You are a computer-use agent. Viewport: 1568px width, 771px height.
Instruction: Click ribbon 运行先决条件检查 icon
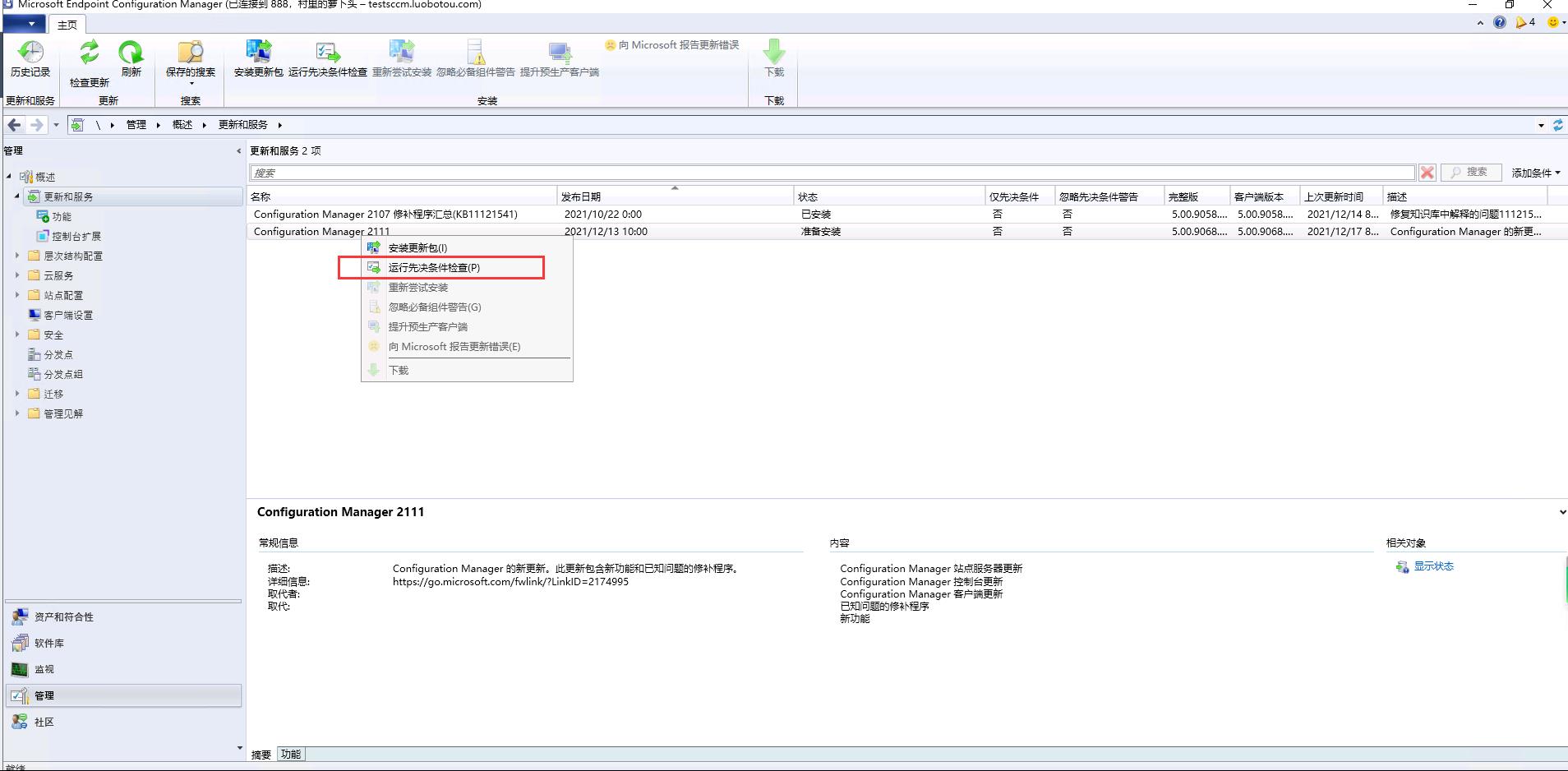pyautogui.click(x=328, y=58)
